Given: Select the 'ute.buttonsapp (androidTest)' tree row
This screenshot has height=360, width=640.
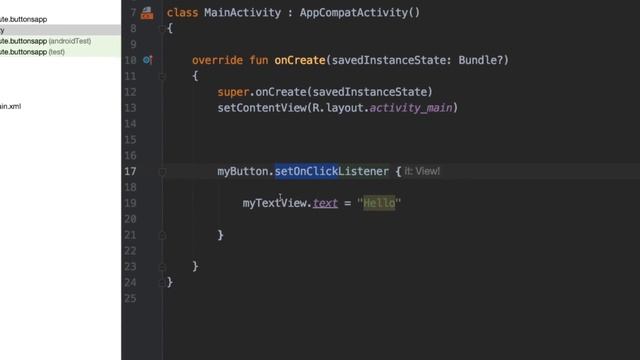Looking at the screenshot, I should point(60,41).
